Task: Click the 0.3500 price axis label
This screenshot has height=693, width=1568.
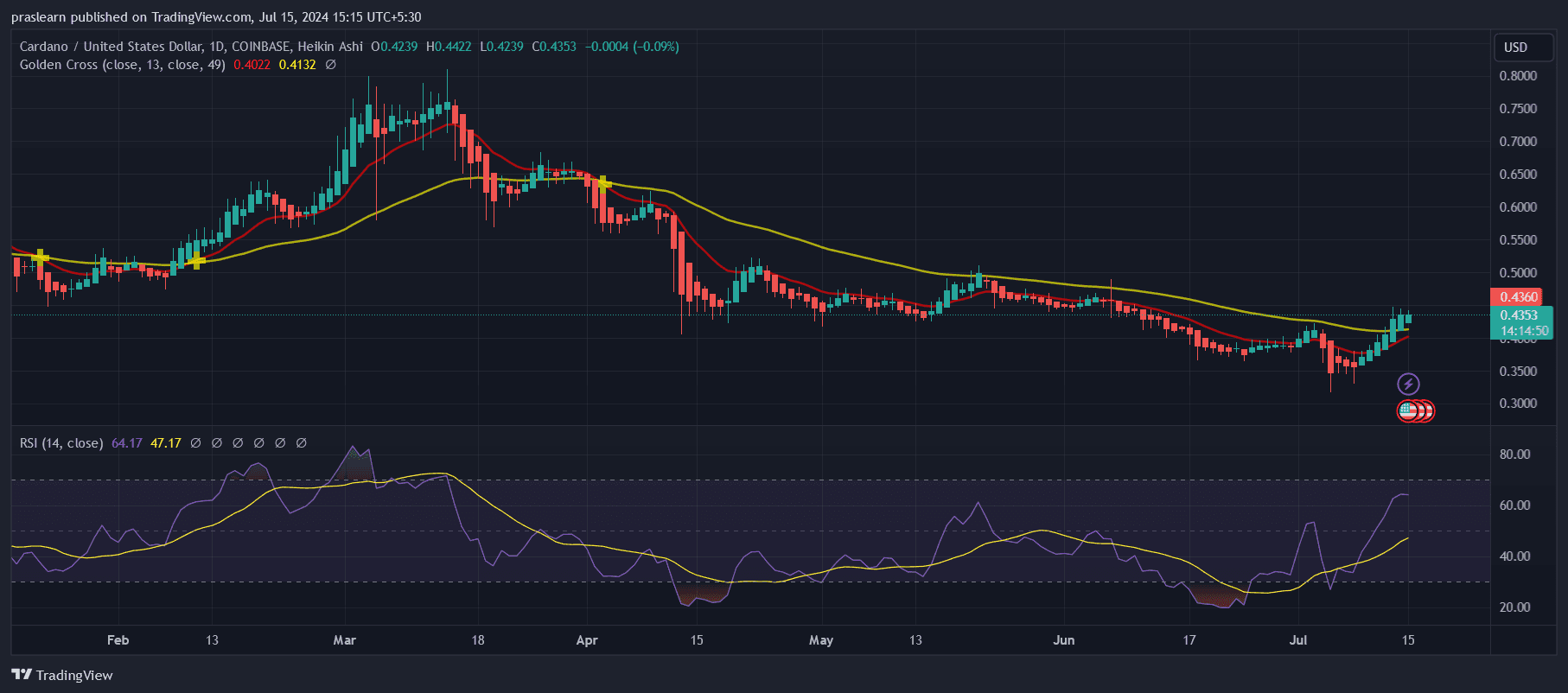Action: pos(1518,372)
